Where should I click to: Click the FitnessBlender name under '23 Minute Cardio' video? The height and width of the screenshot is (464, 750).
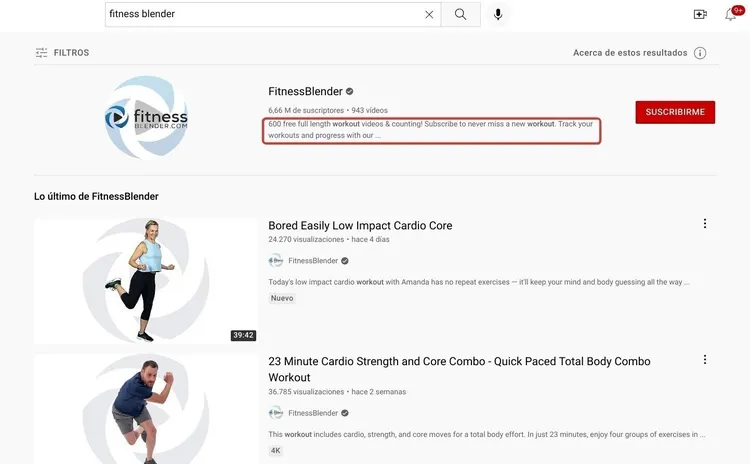click(x=313, y=413)
